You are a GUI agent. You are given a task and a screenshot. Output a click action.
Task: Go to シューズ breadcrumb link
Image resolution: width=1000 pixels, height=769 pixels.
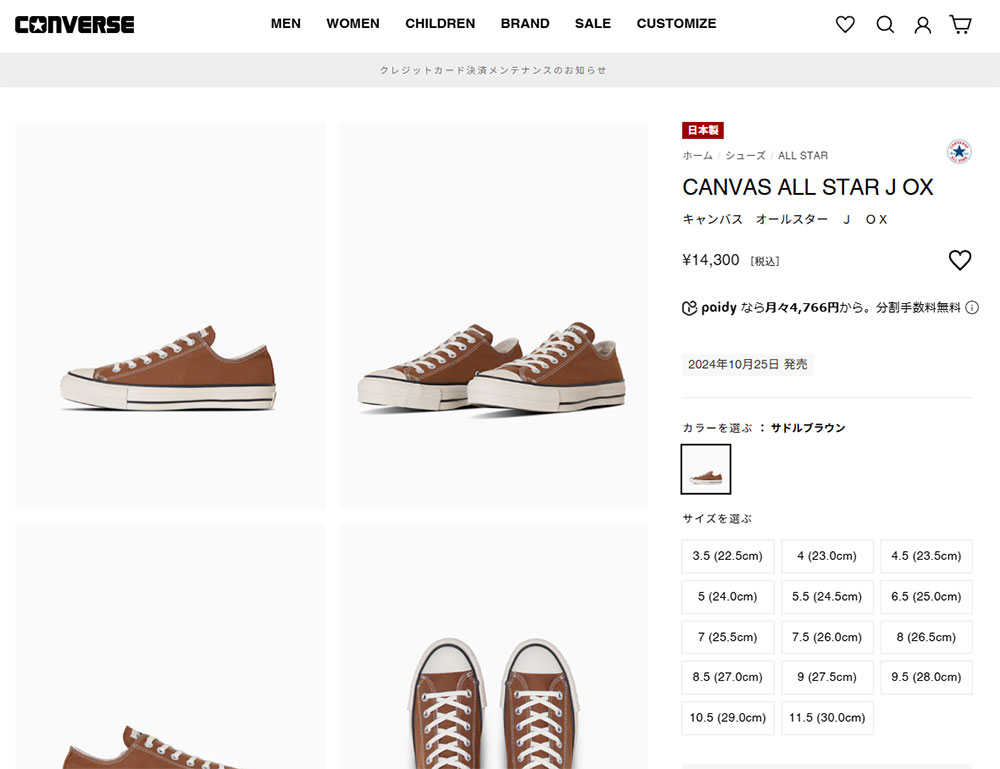pyautogui.click(x=745, y=156)
